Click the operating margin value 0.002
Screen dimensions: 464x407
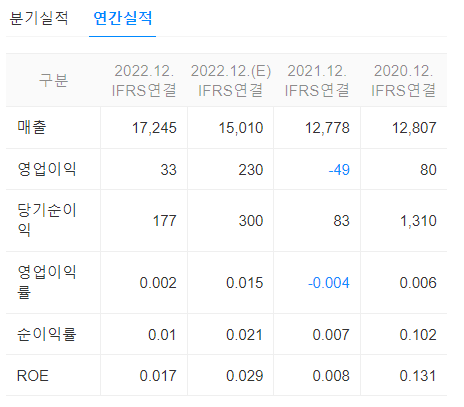(x=158, y=283)
